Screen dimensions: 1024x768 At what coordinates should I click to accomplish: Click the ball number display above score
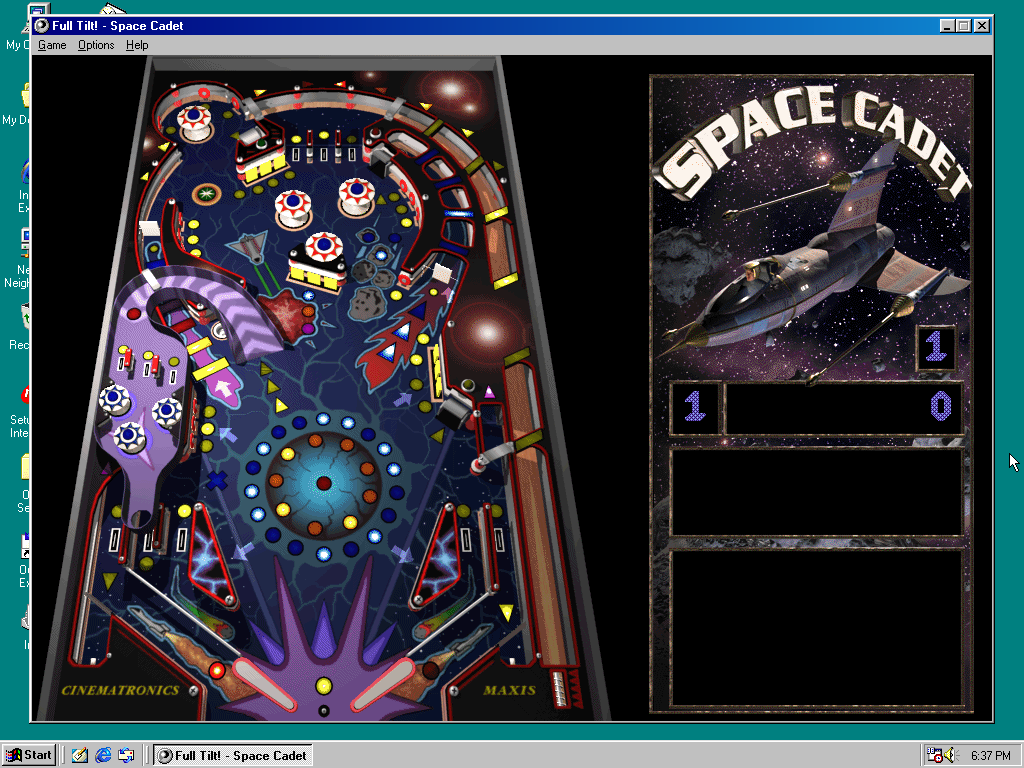coord(936,347)
